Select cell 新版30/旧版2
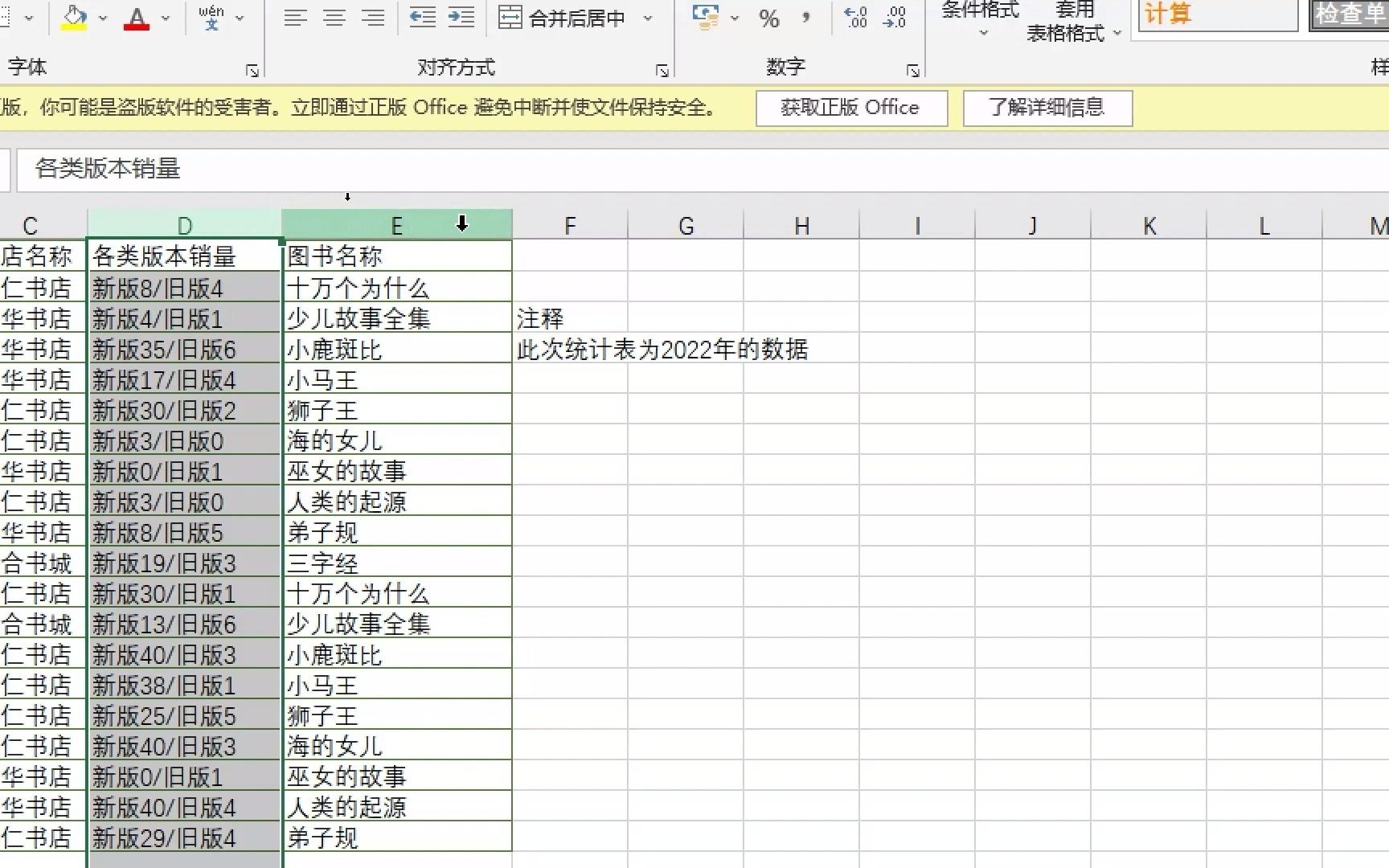 coord(184,410)
